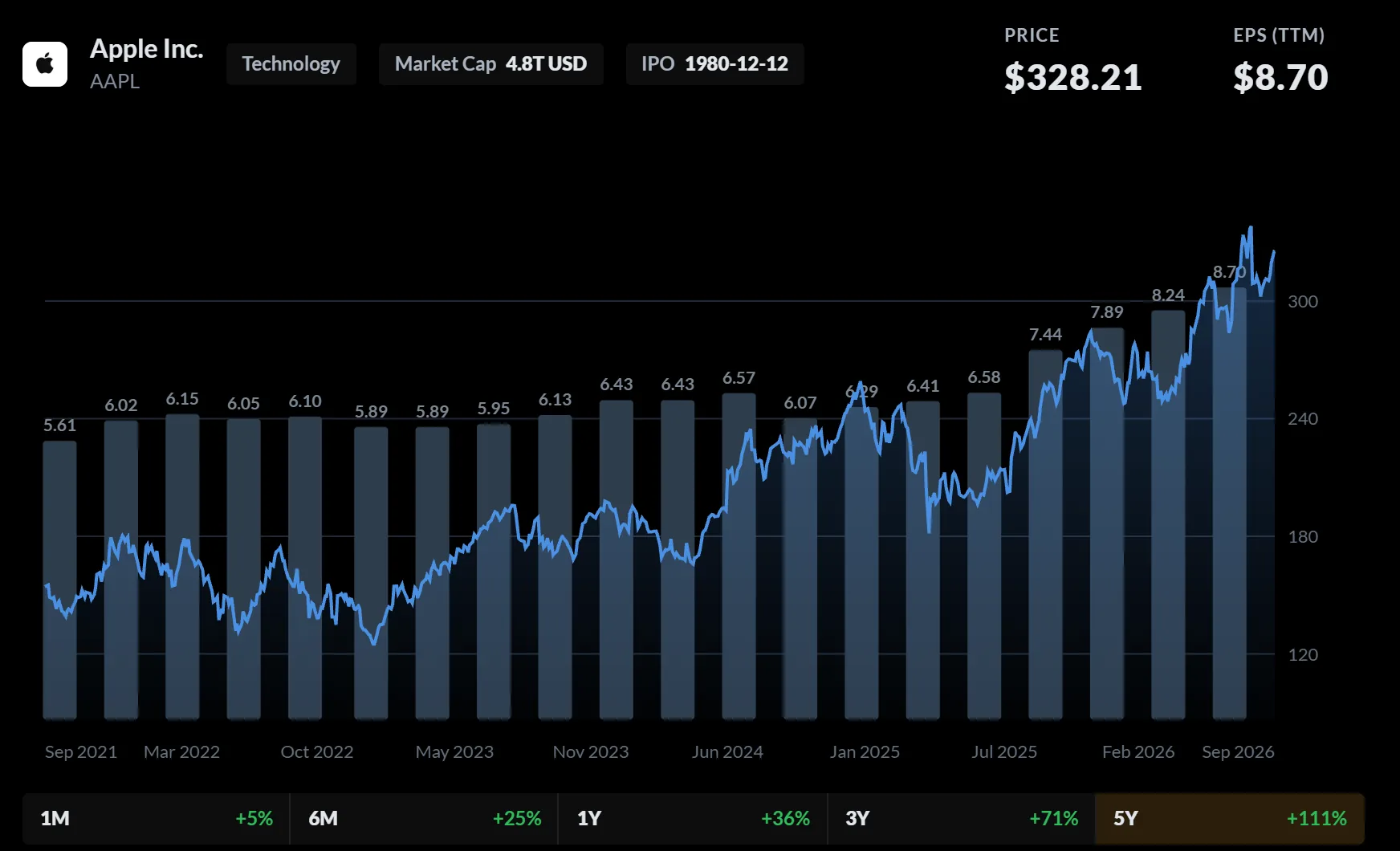Click the EPS bar labeled 6.58
The image size is (1400, 851).
[984, 556]
